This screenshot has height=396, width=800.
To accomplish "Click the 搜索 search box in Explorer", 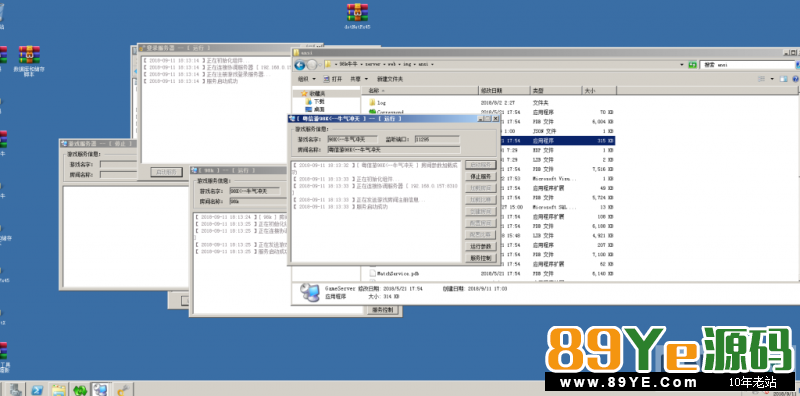I will click(746, 65).
